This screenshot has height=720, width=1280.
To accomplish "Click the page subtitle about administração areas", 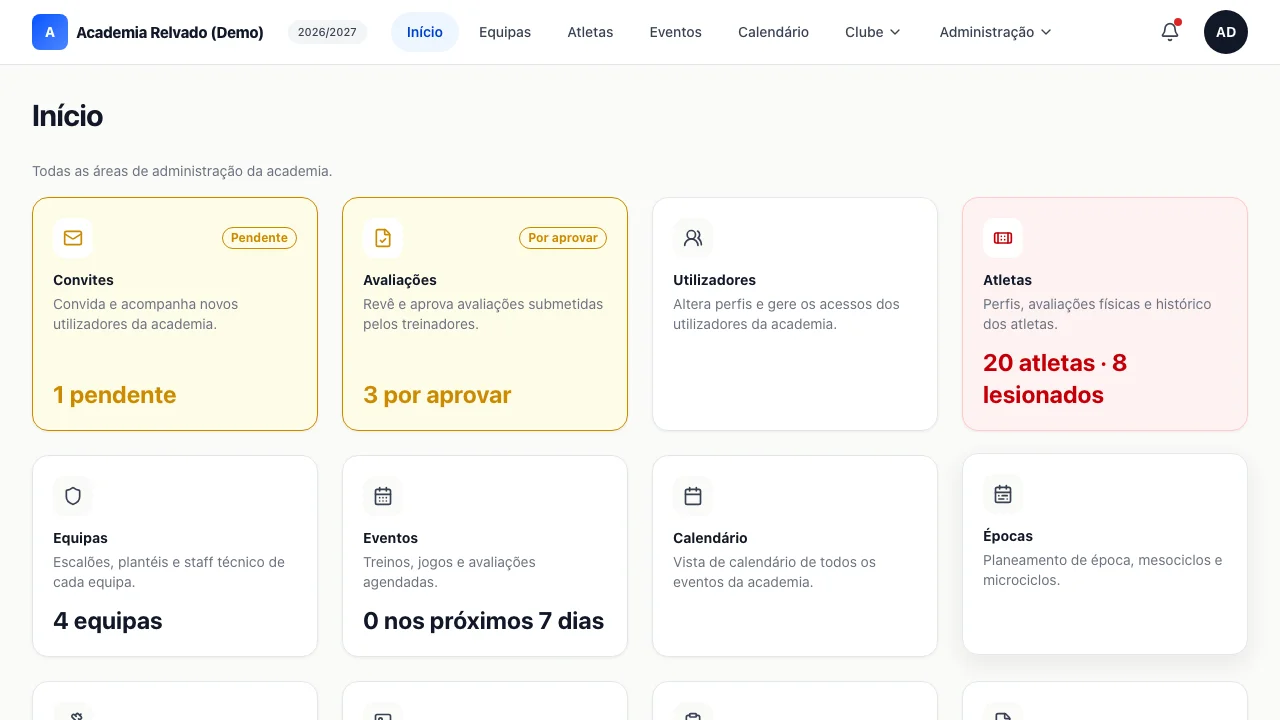I will tap(182, 171).
